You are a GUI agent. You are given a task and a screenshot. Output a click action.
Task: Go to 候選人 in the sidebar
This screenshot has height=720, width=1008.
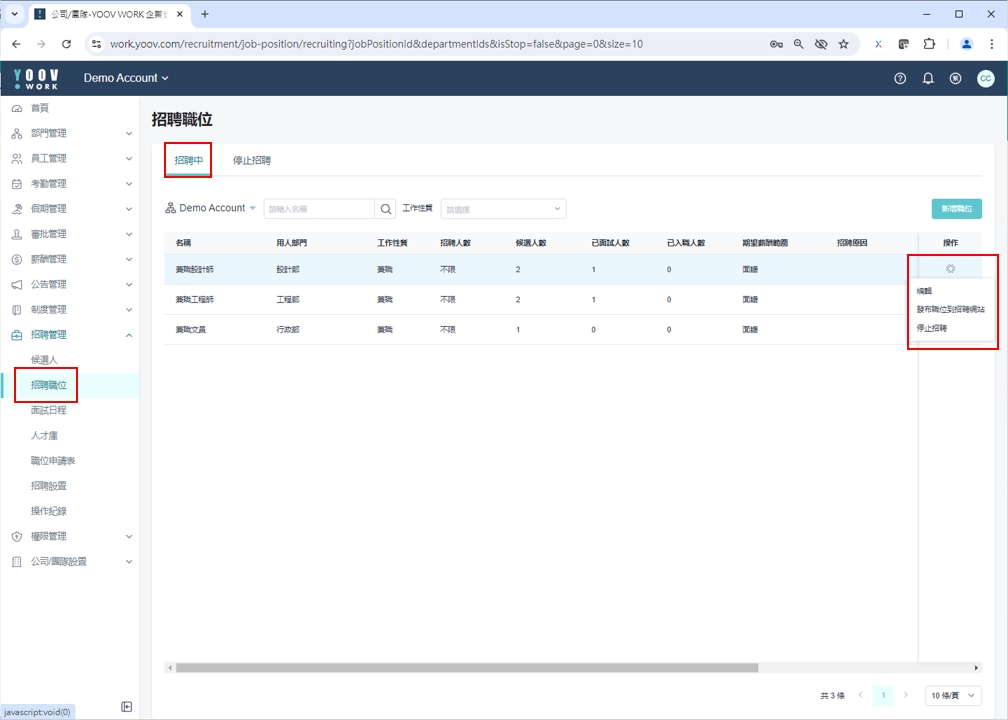(x=44, y=359)
